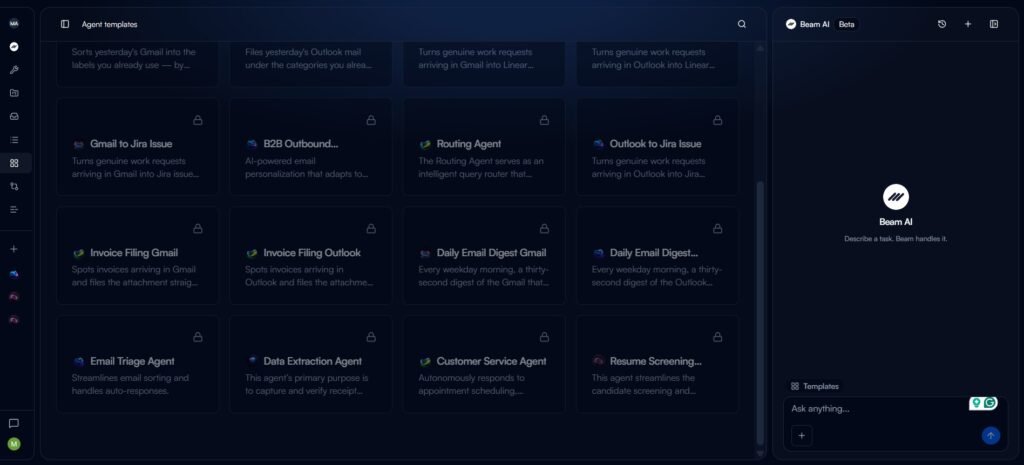Screen dimensions: 1024x465
Task: Click lock icon on Invoice Filing Outlook
Action: pyautogui.click(x=371, y=229)
